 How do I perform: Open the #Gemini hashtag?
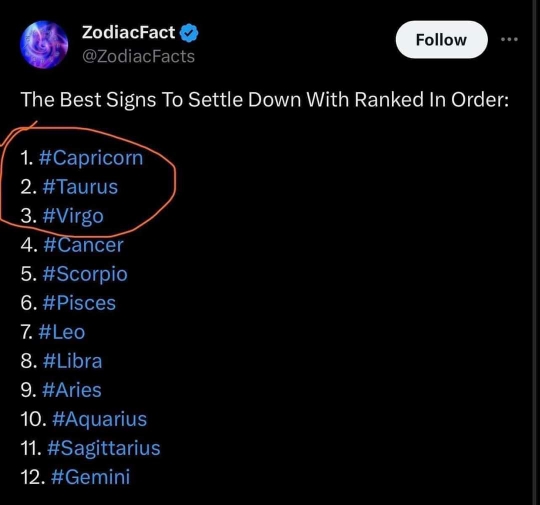coord(91,477)
